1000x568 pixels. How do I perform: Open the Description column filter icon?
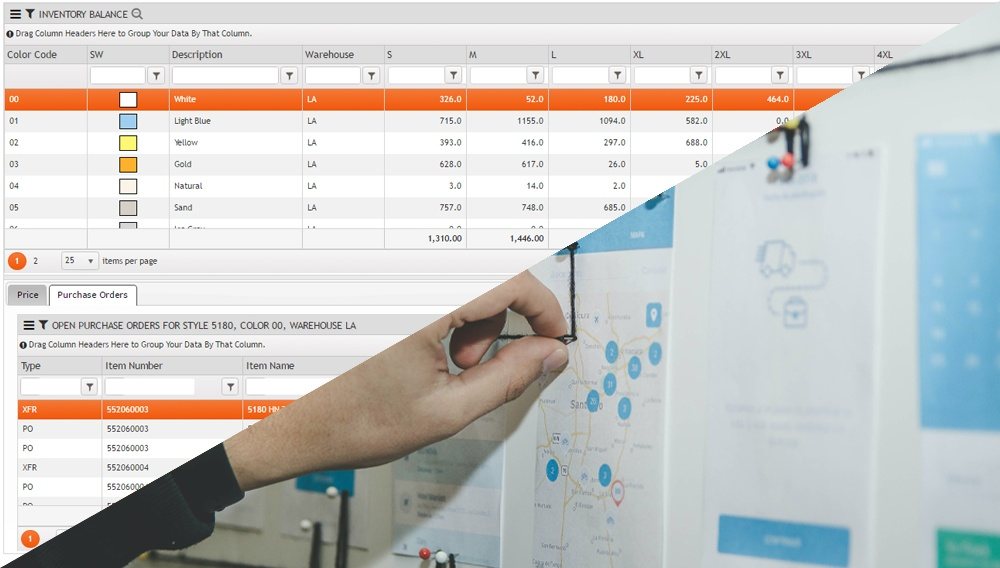click(x=290, y=76)
